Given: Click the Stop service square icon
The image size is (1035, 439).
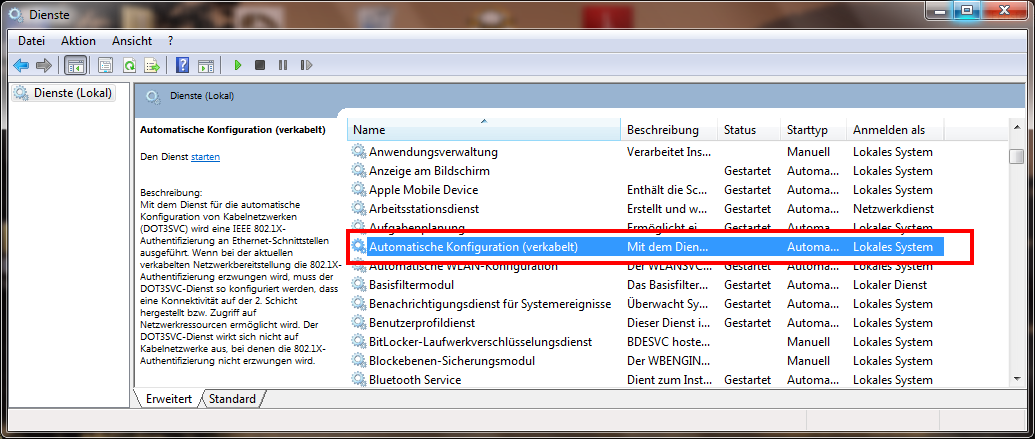Looking at the screenshot, I should pyautogui.click(x=260, y=65).
